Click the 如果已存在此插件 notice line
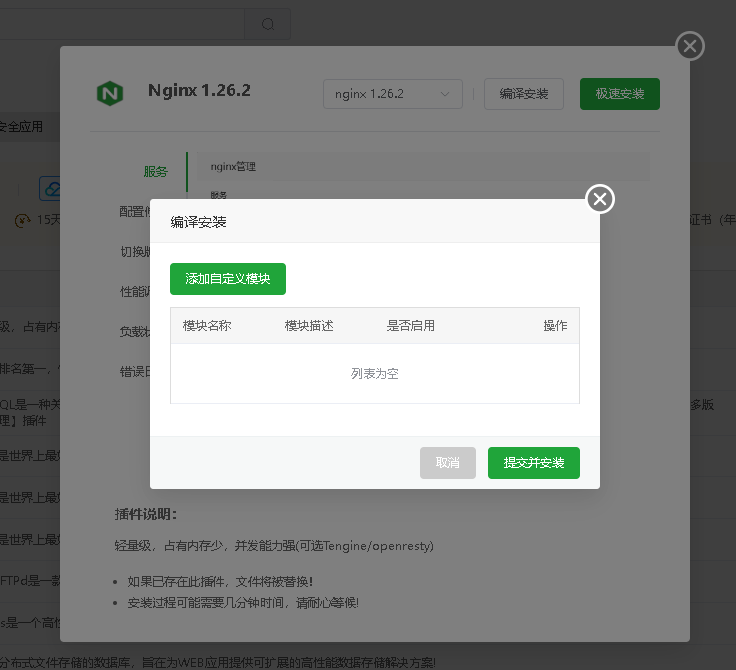 220,582
